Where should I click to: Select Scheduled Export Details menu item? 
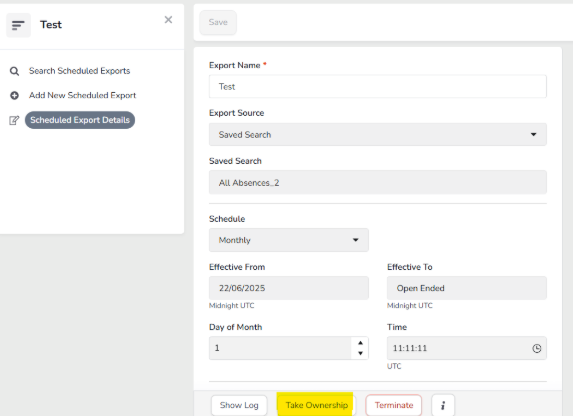(80, 120)
